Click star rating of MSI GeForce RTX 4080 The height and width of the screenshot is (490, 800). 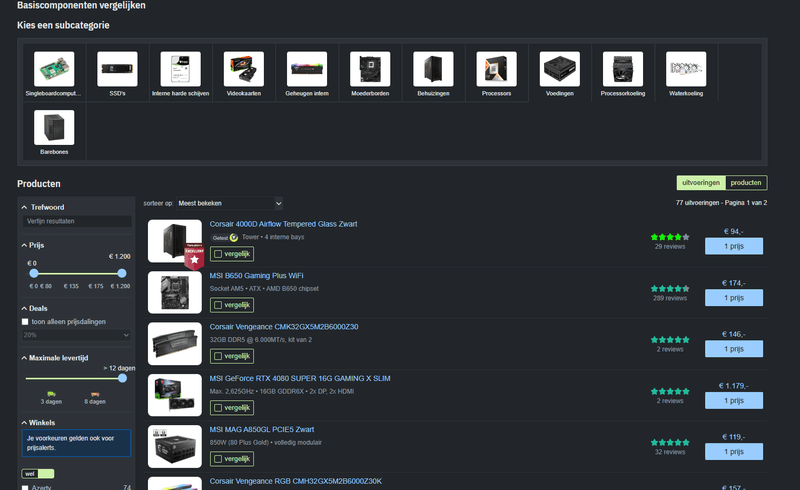coord(670,391)
